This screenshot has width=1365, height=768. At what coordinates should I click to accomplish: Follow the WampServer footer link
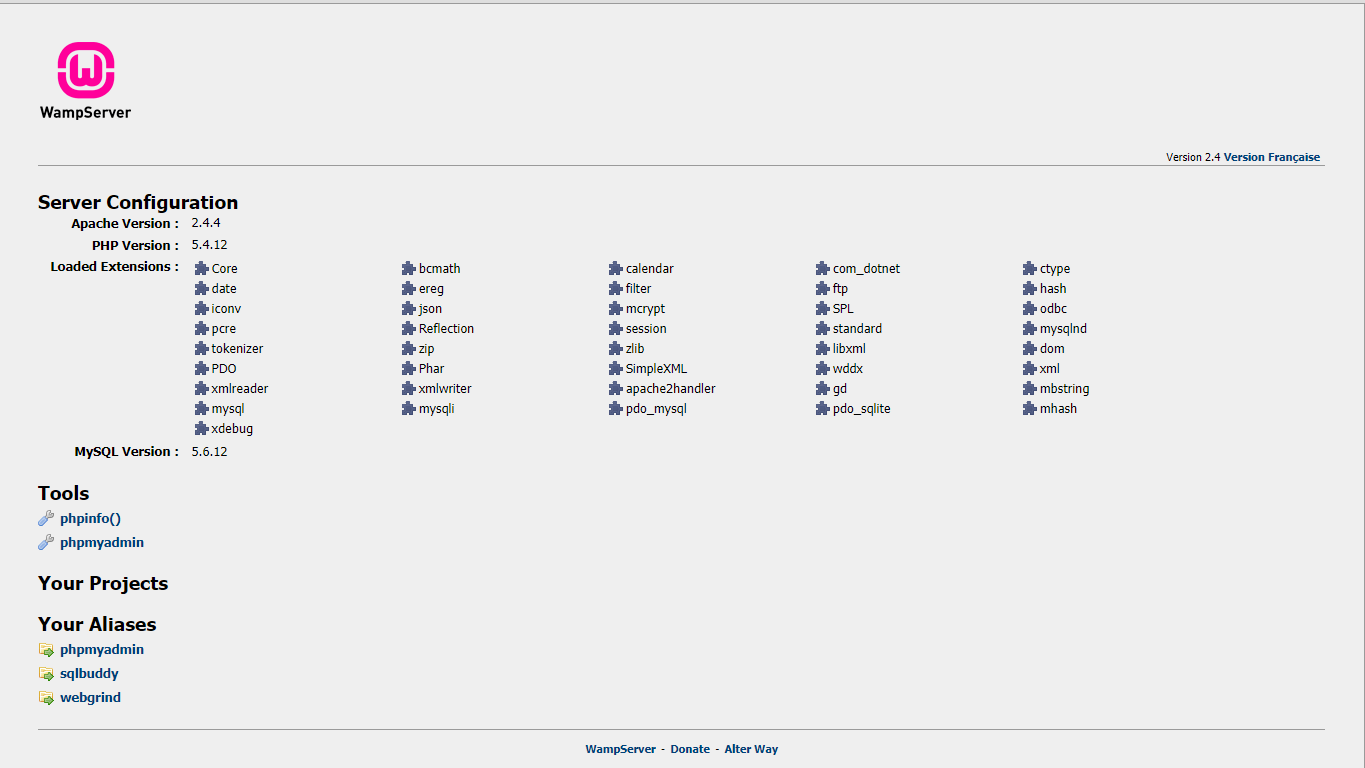pyautogui.click(x=621, y=749)
